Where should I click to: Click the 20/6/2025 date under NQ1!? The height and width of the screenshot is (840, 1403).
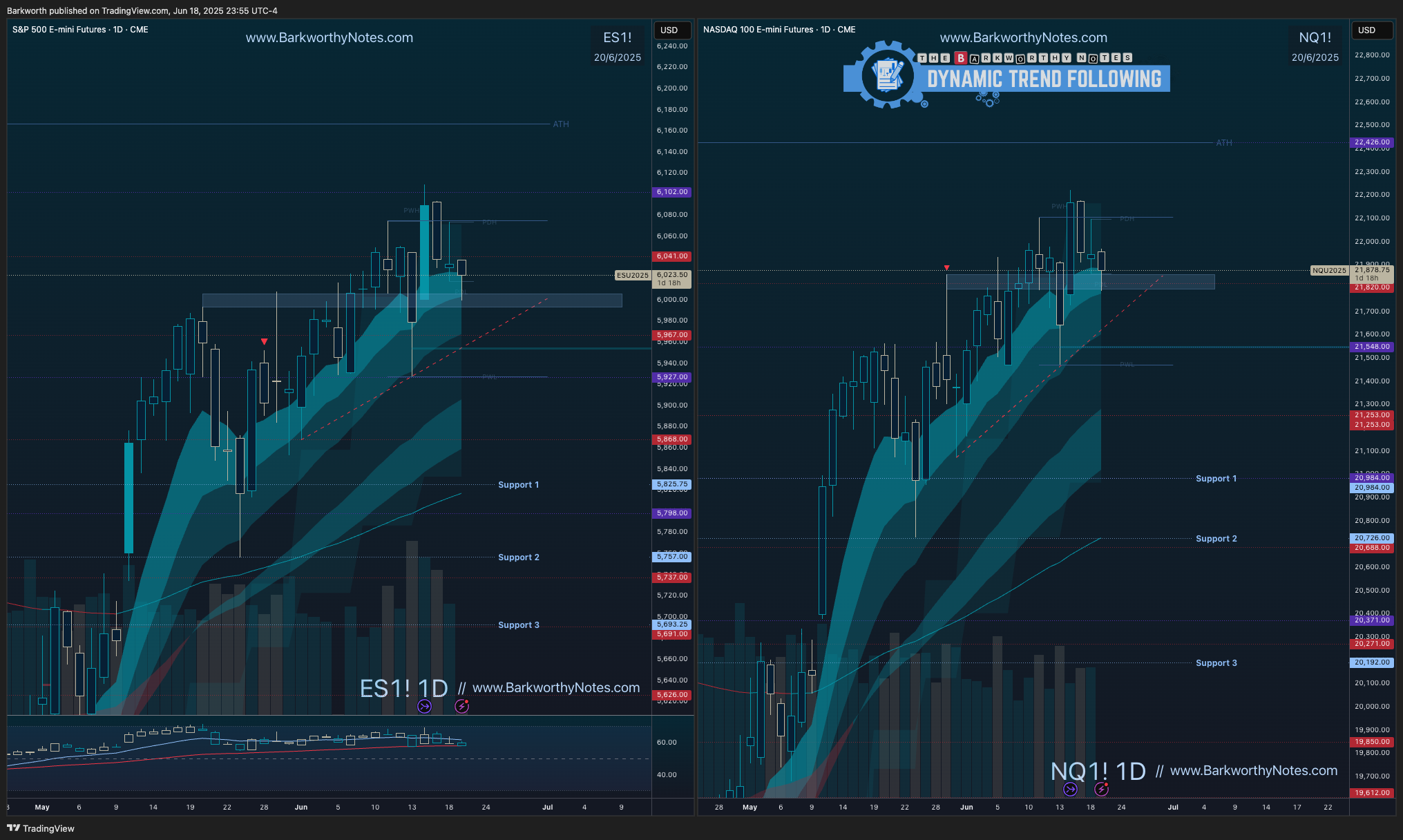[1315, 57]
